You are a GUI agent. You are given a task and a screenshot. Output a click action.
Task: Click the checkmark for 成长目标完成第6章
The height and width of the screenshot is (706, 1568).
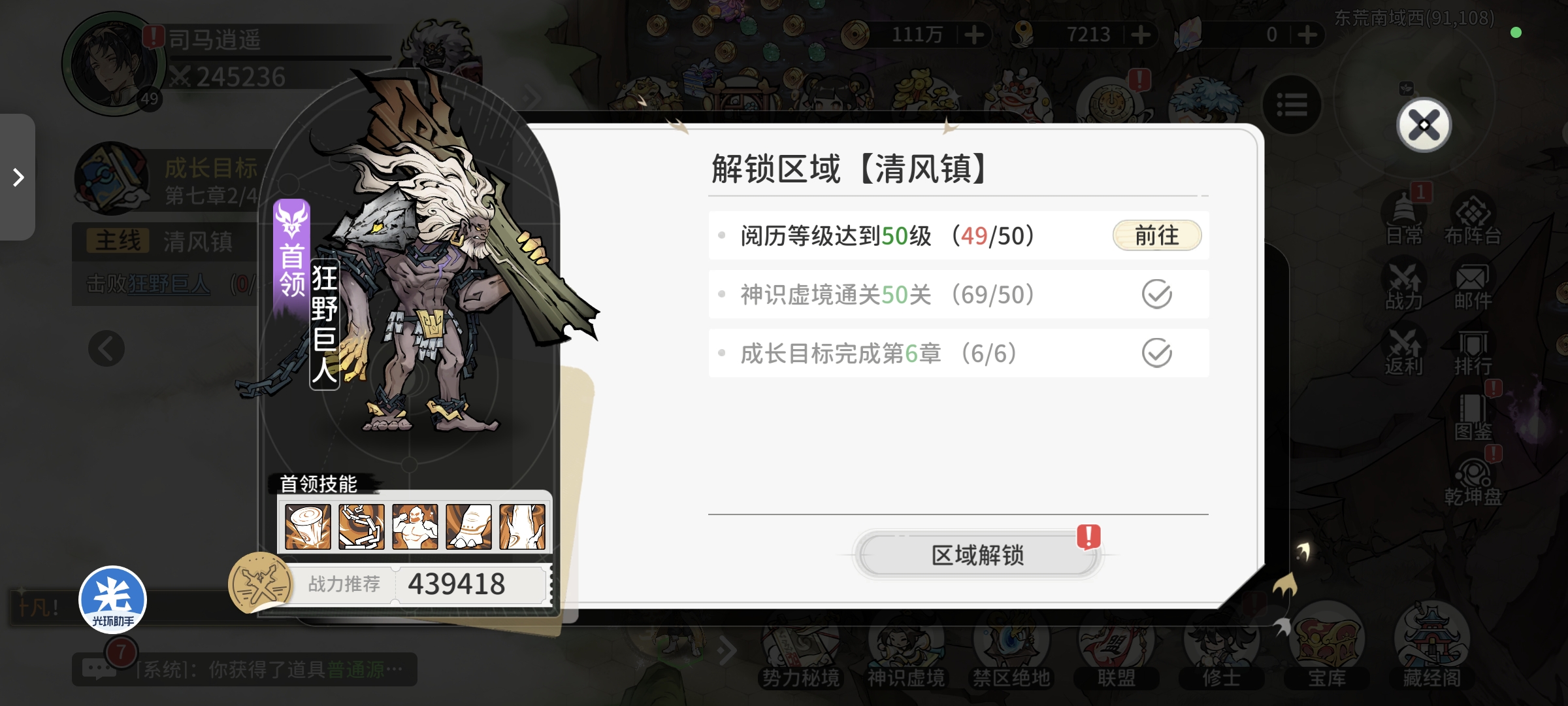click(x=1156, y=353)
